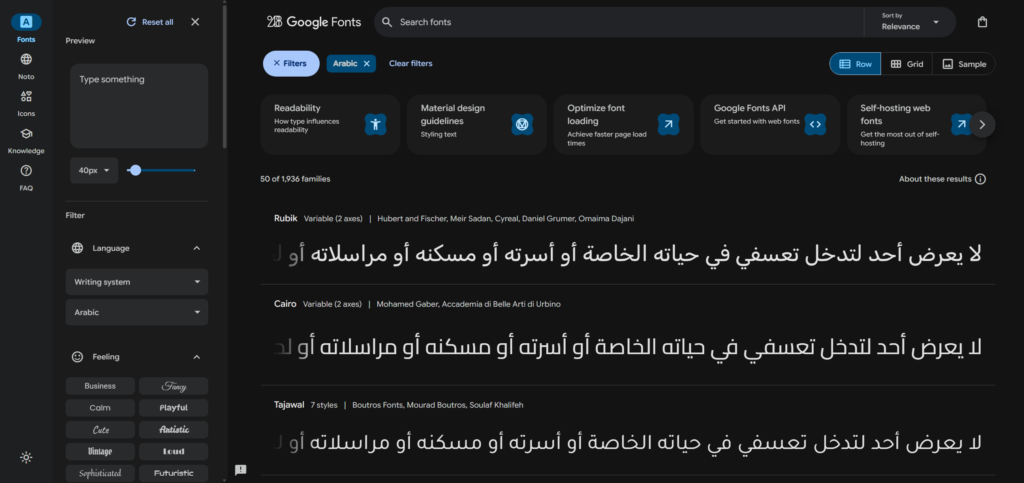This screenshot has height=483, width=1024.
Task: Open the Writing system dropdown
Action: 137,282
